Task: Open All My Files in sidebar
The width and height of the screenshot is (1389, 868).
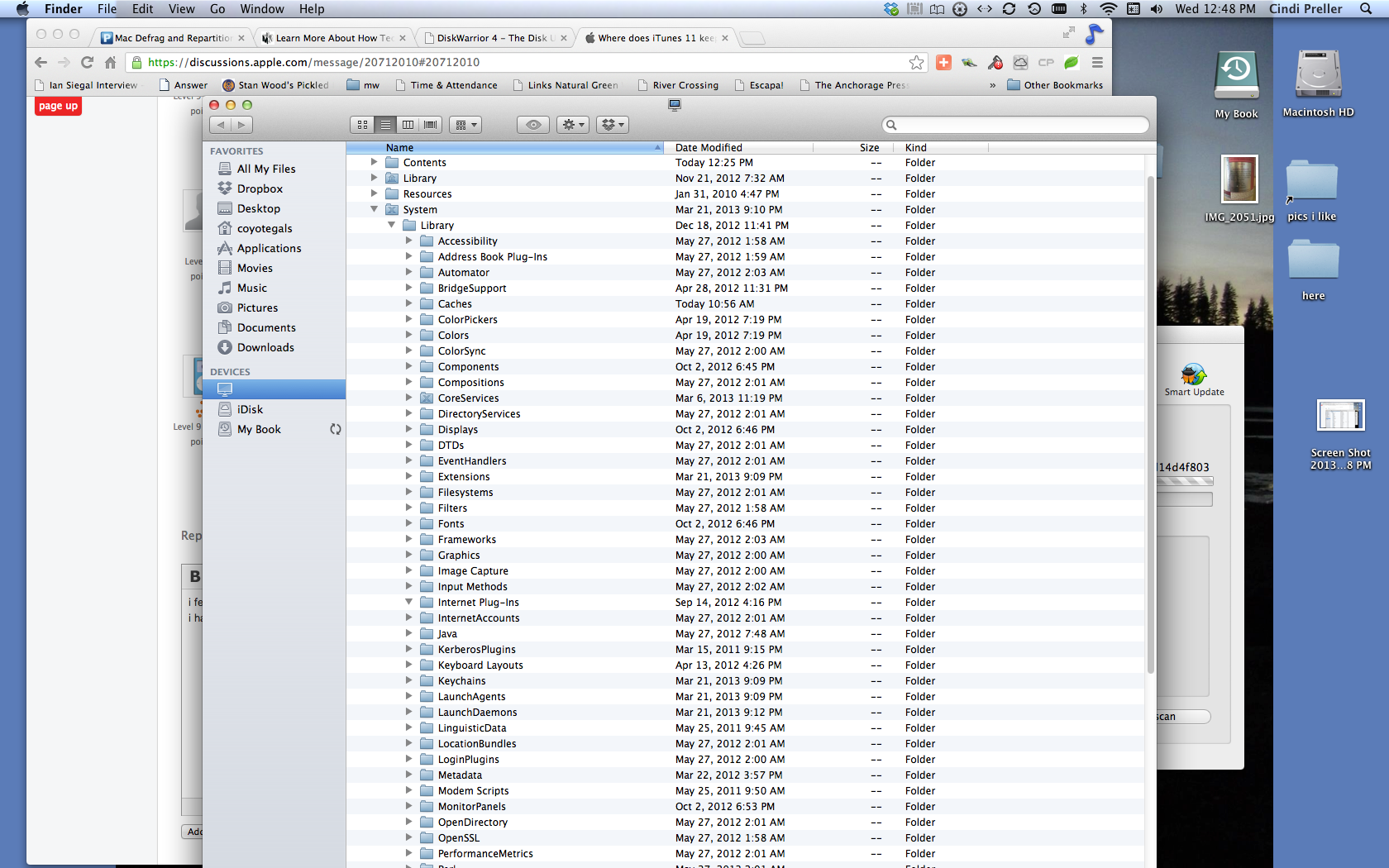Action: click(265, 169)
